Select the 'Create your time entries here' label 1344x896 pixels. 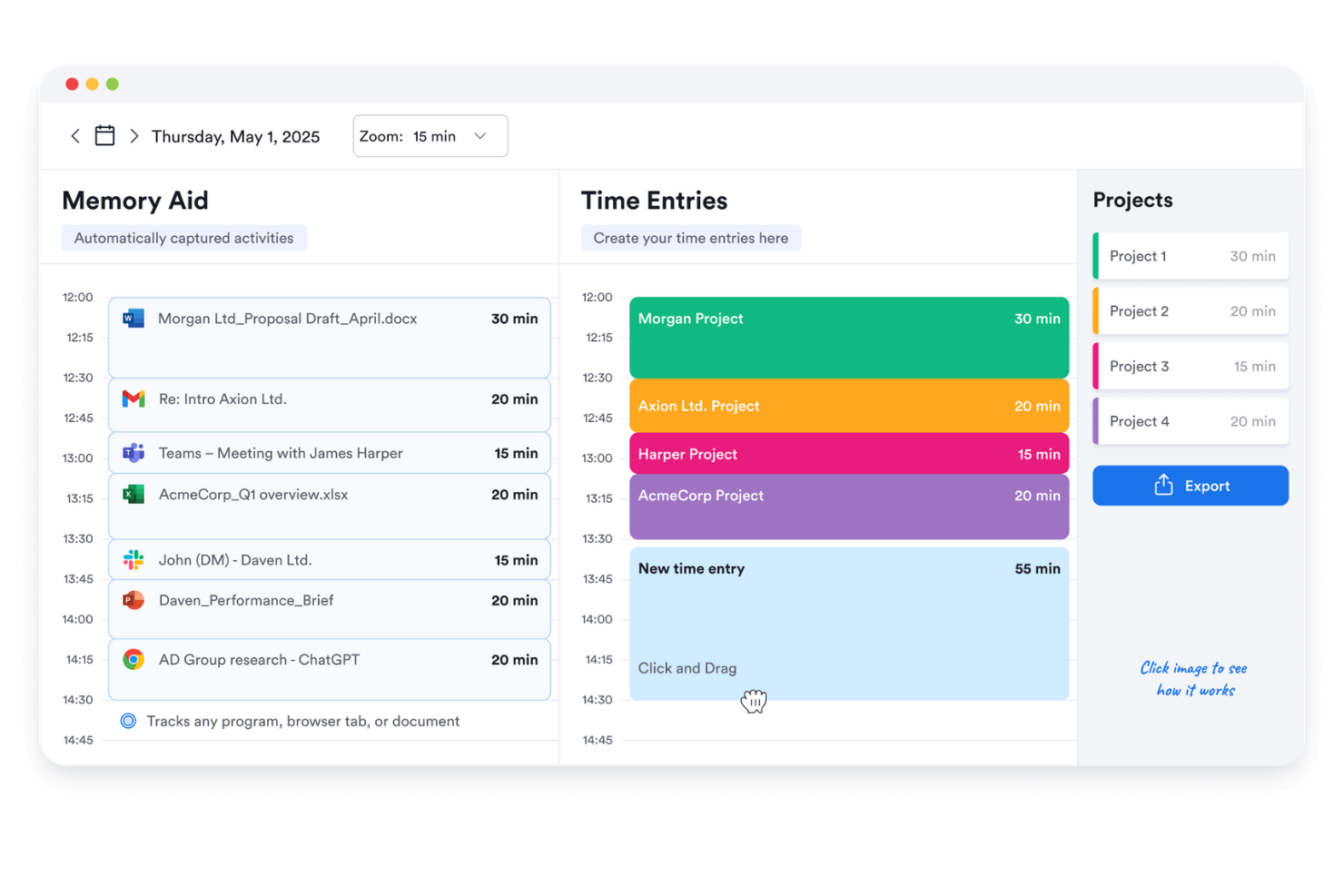pyautogui.click(x=690, y=237)
